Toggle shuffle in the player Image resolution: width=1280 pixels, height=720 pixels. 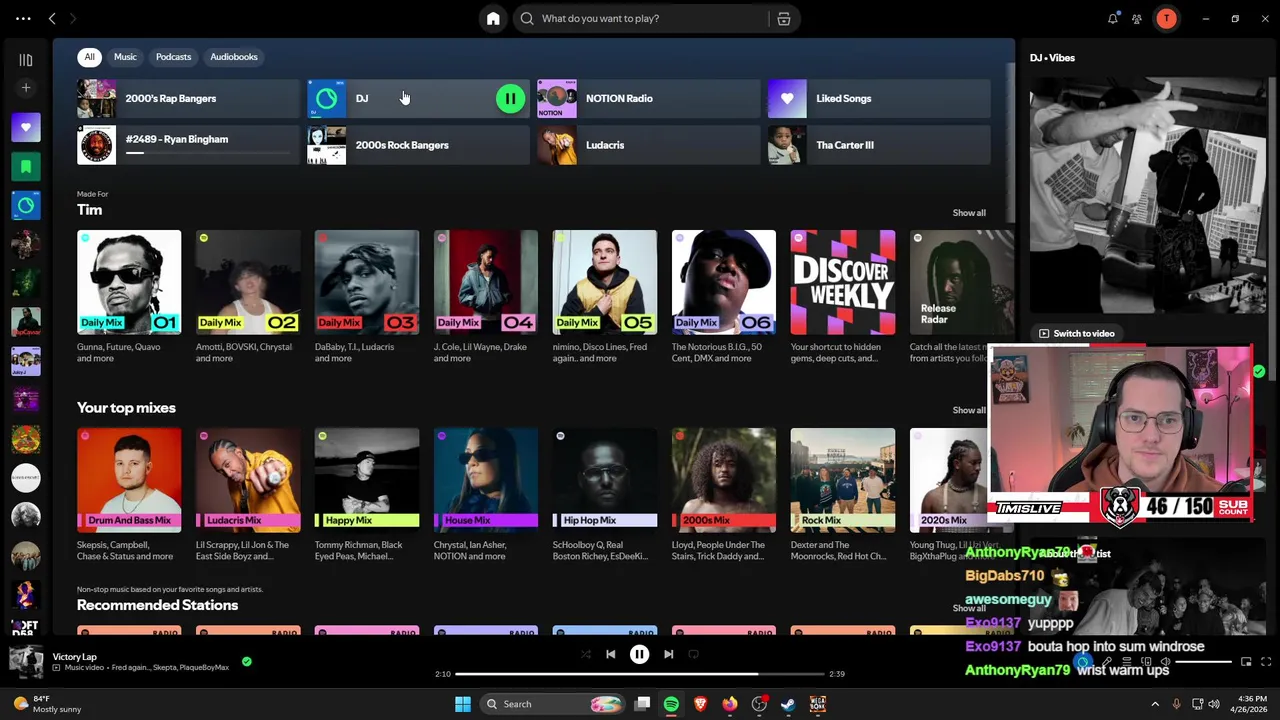pyautogui.click(x=585, y=654)
